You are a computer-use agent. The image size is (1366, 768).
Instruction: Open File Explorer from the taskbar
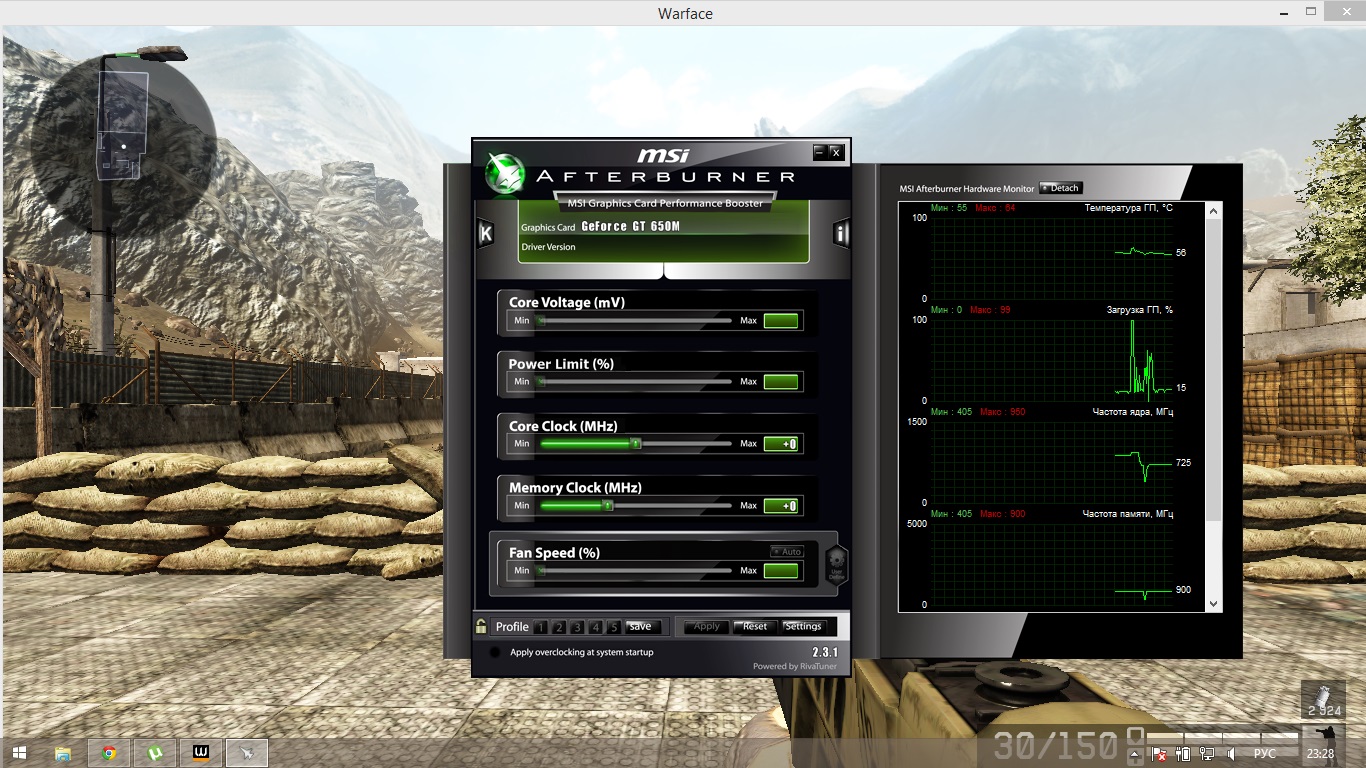[x=62, y=753]
